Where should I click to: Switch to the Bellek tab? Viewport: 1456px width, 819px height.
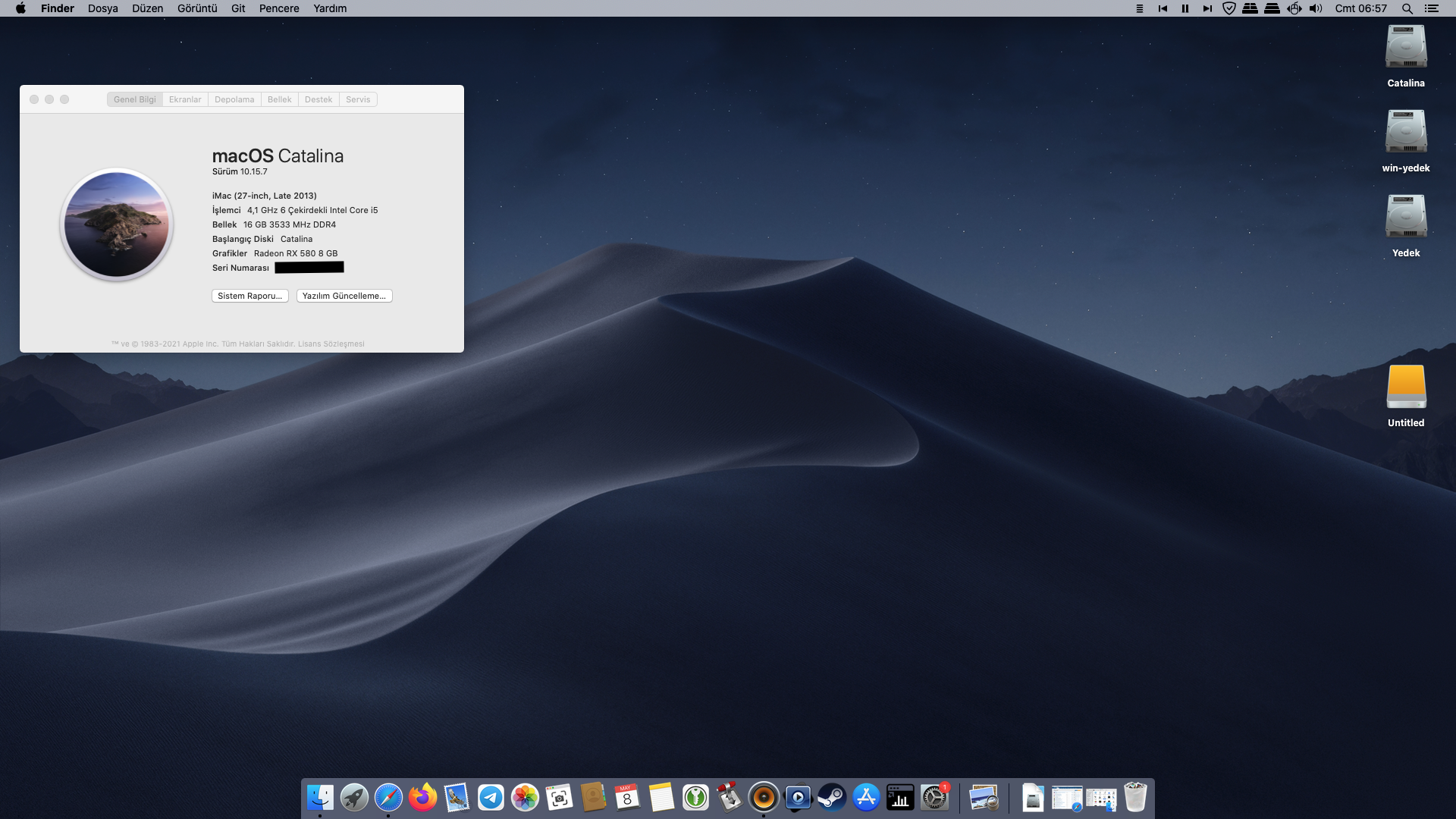pos(279,99)
